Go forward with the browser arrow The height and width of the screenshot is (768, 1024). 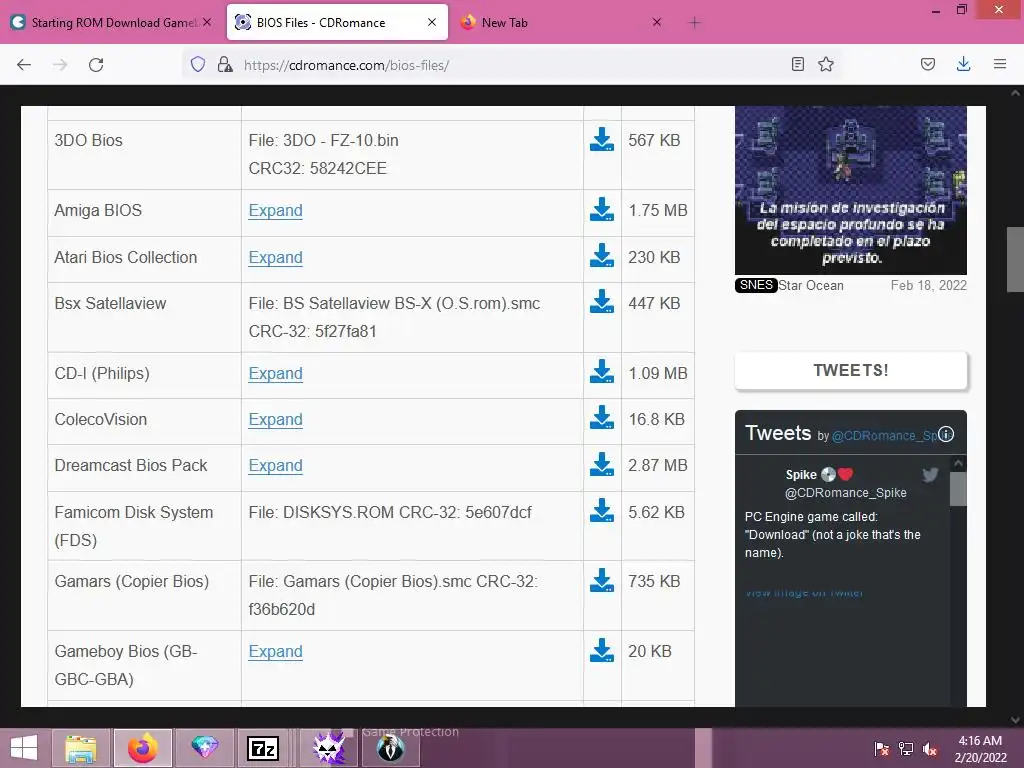(60, 65)
